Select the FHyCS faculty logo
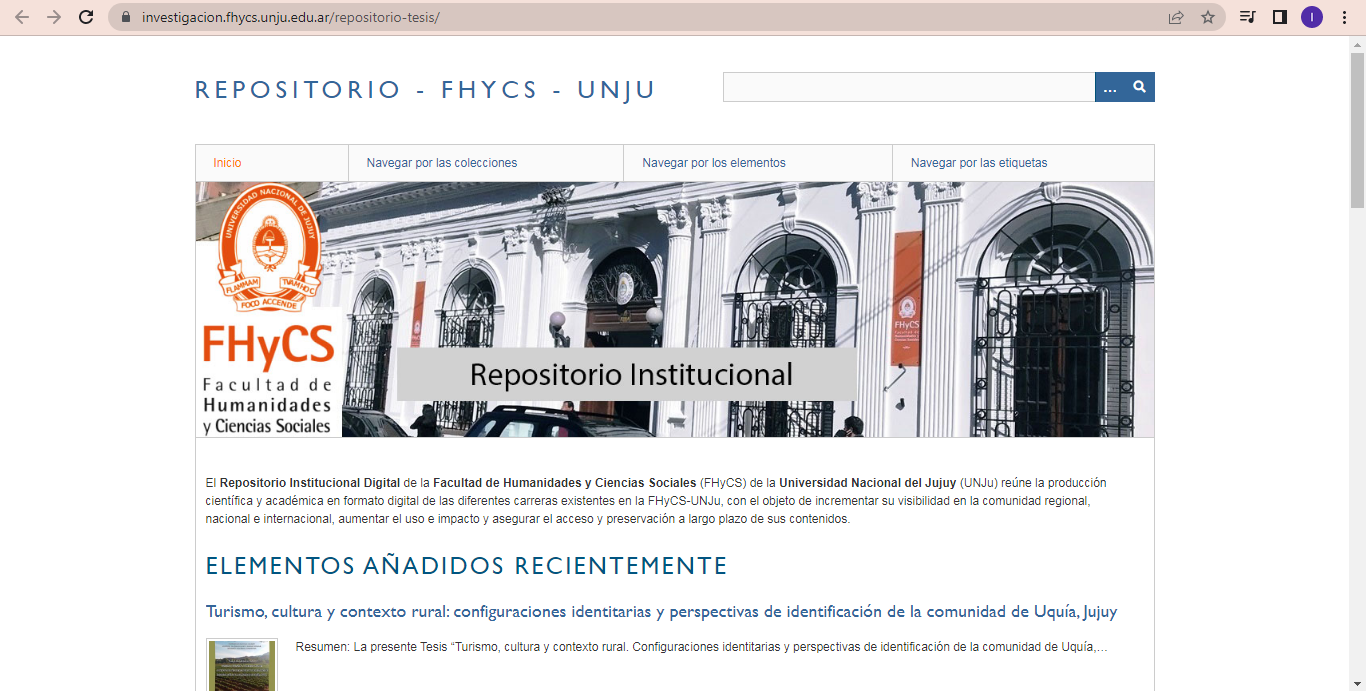This screenshot has width=1366, height=691. (268, 309)
